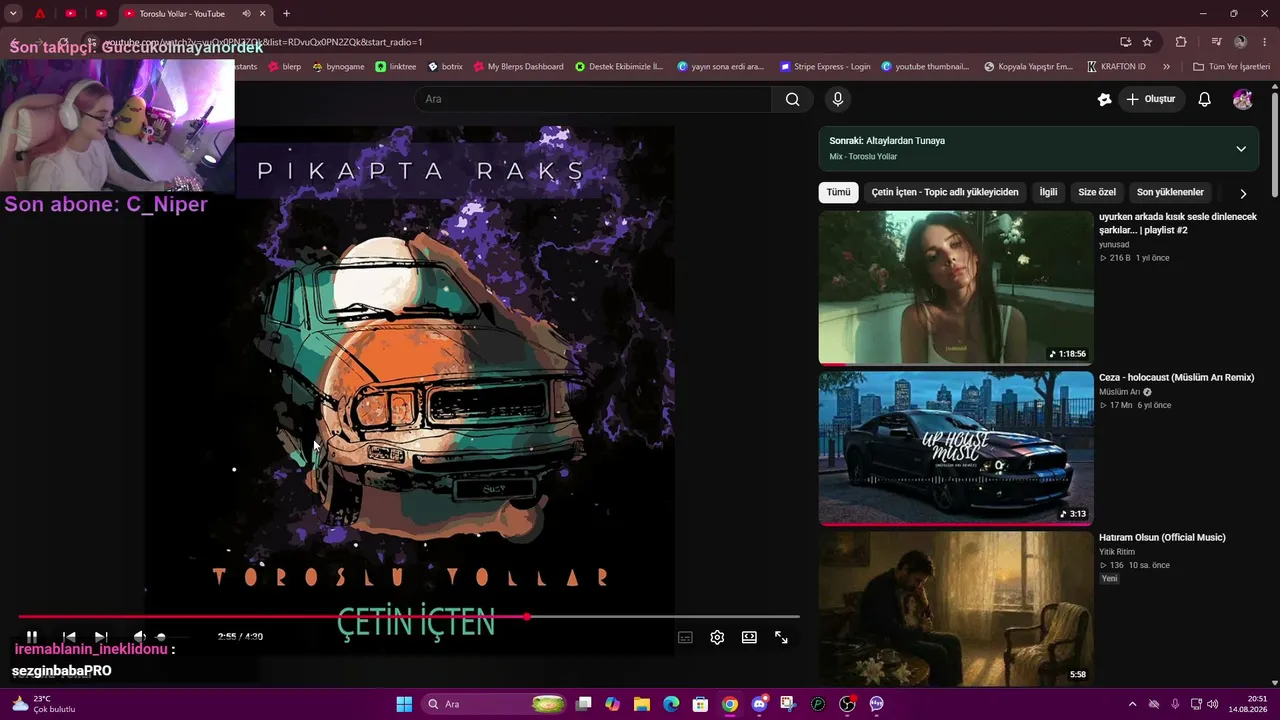
Task: Select the Tümü filter chip
Action: [838, 192]
